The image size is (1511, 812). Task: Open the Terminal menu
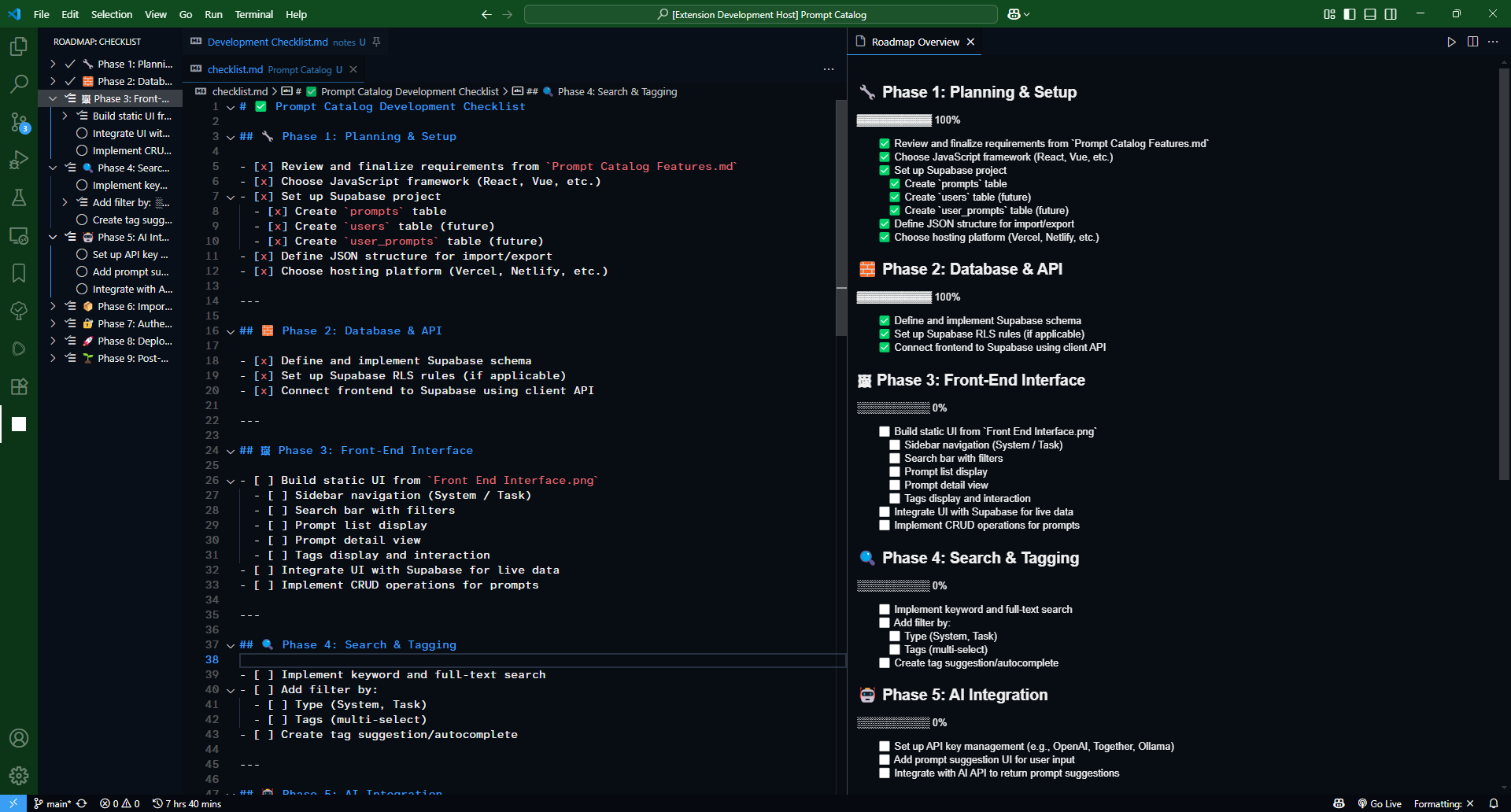[x=253, y=14]
